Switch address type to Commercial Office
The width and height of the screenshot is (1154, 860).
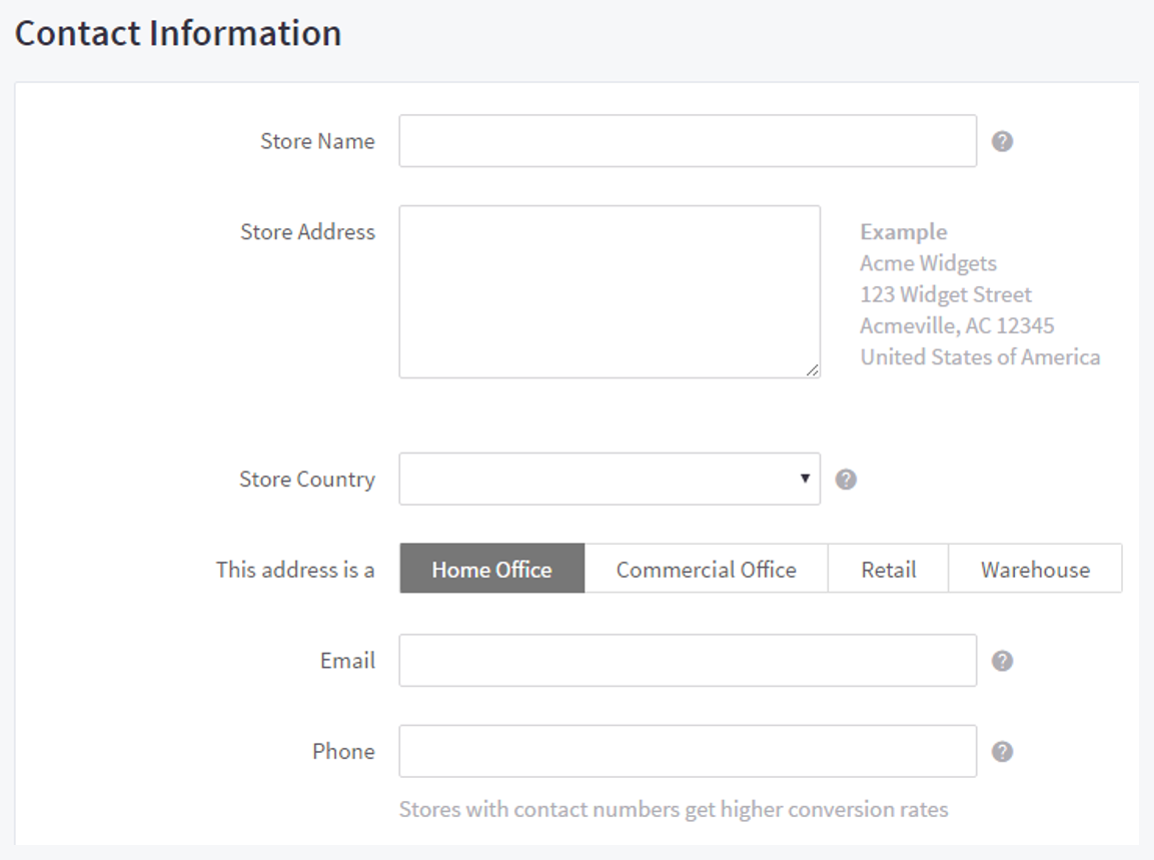(706, 569)
